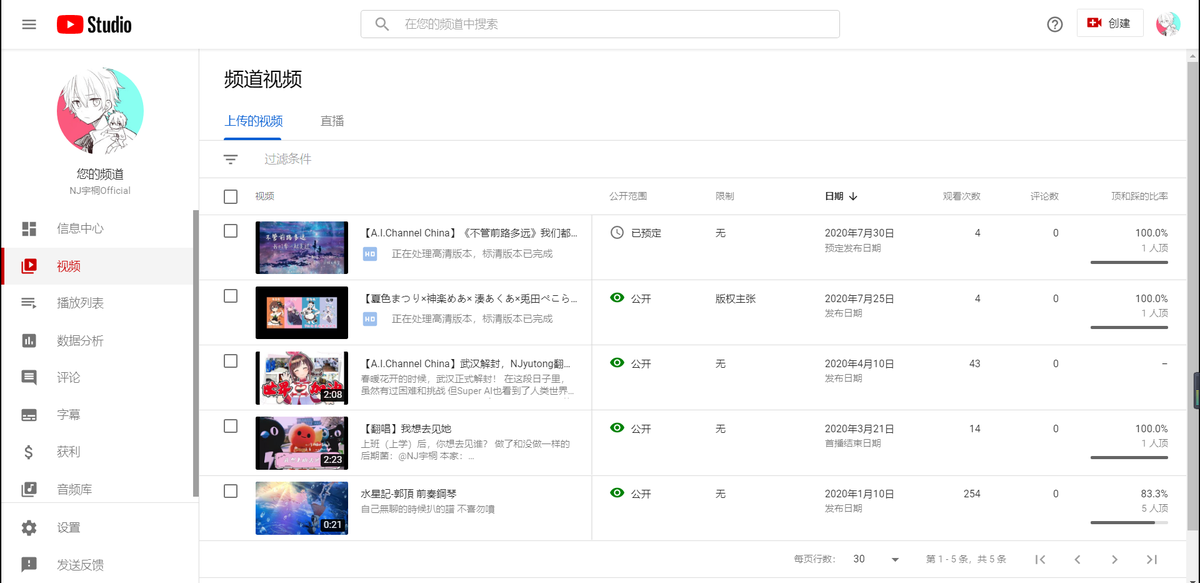
Task: Click the 评论数 column header
Action: click(x=1044, y=196)
